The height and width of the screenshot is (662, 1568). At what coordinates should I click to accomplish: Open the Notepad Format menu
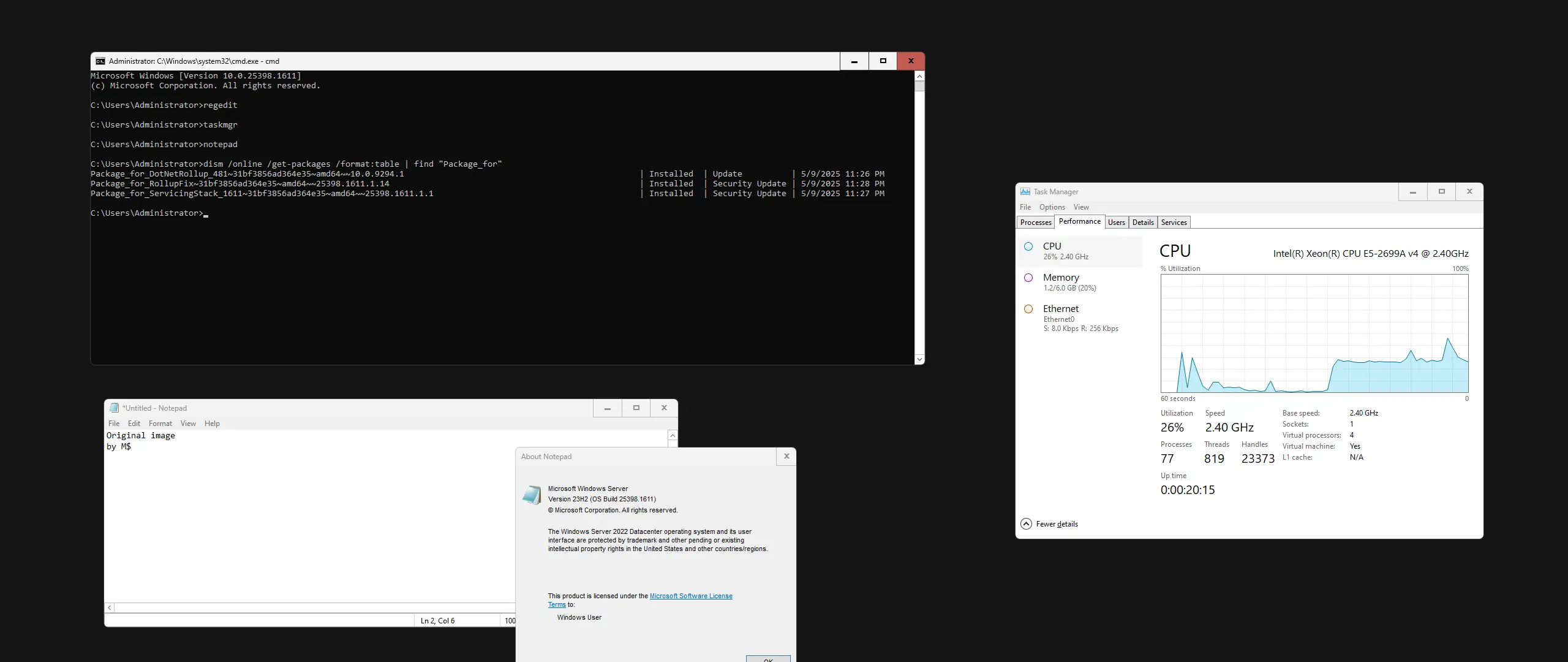click(160, 424)
